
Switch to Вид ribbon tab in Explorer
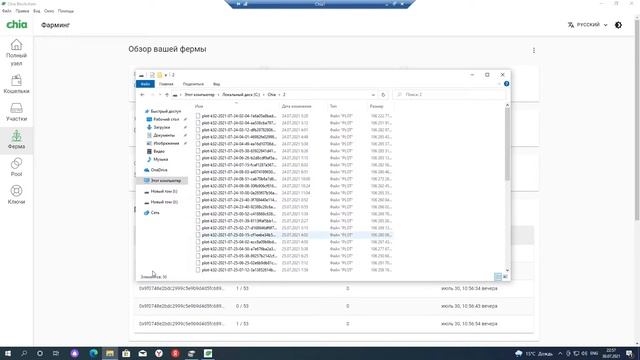216,84
